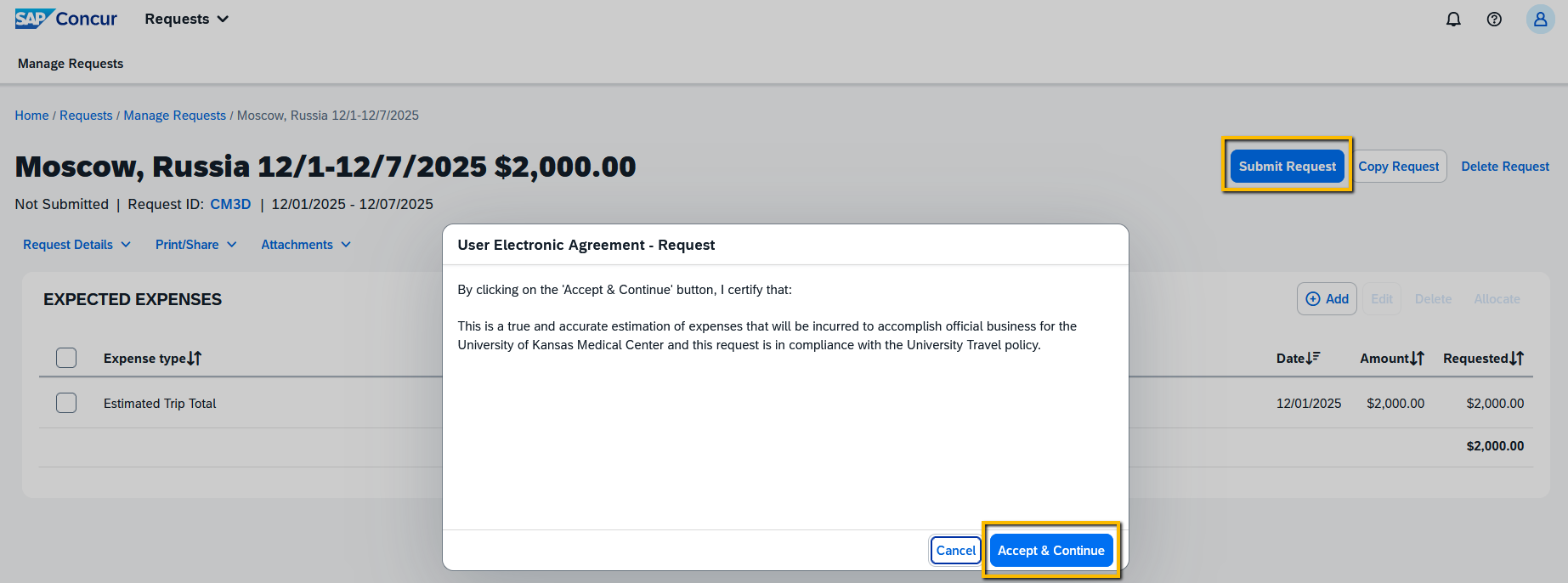Open the CM3D request ID link
Screen dimensions: 1568x583
point(230,204)
